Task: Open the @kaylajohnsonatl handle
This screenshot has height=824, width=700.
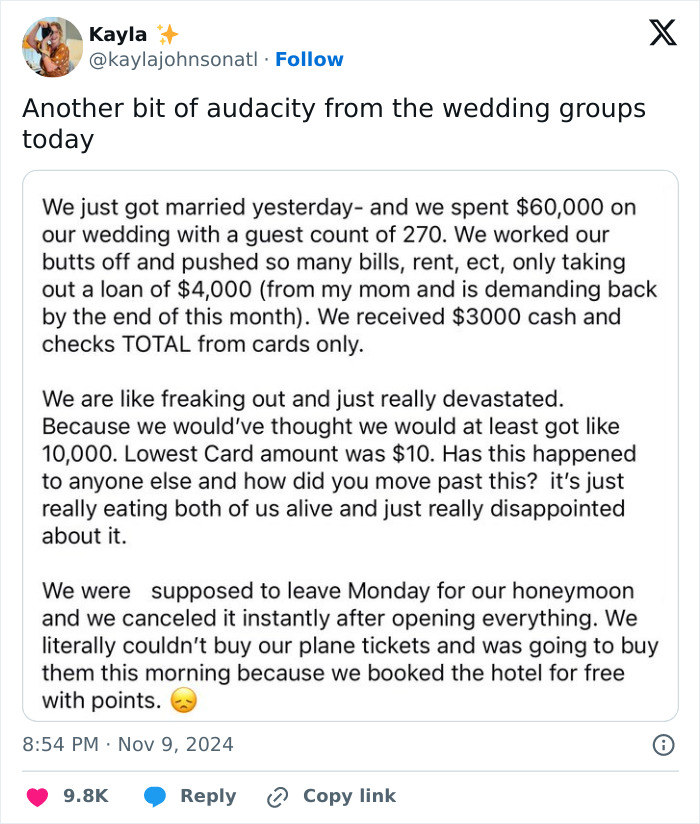Action: click(x=170, y=60)
